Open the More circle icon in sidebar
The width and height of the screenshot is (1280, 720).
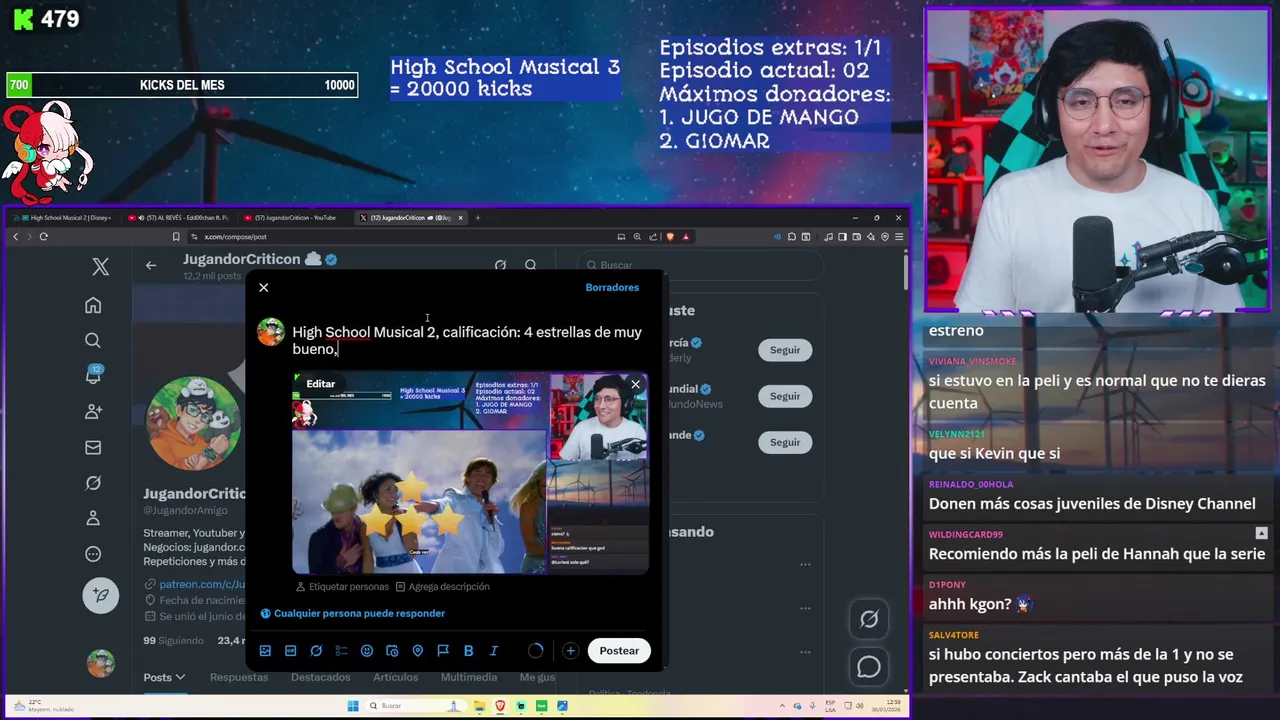[93, 554]
